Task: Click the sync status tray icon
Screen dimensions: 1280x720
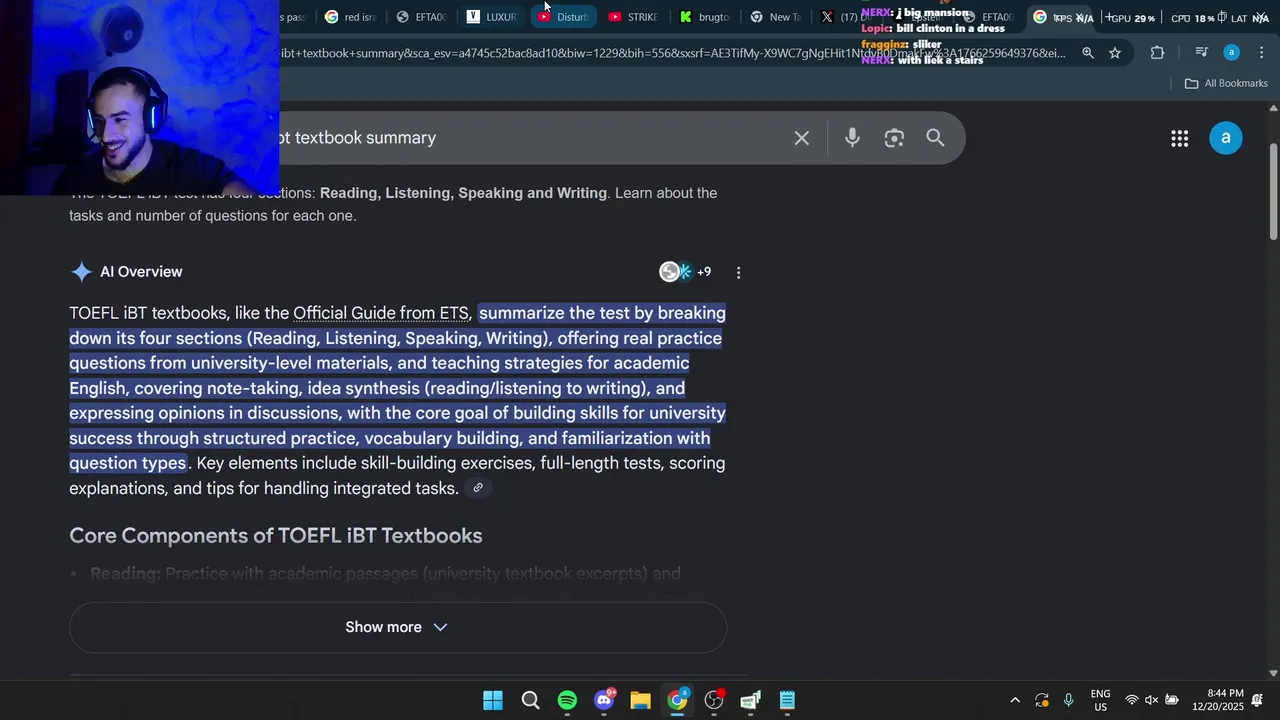Action: pyautogui.click(x=1042, y=700)
